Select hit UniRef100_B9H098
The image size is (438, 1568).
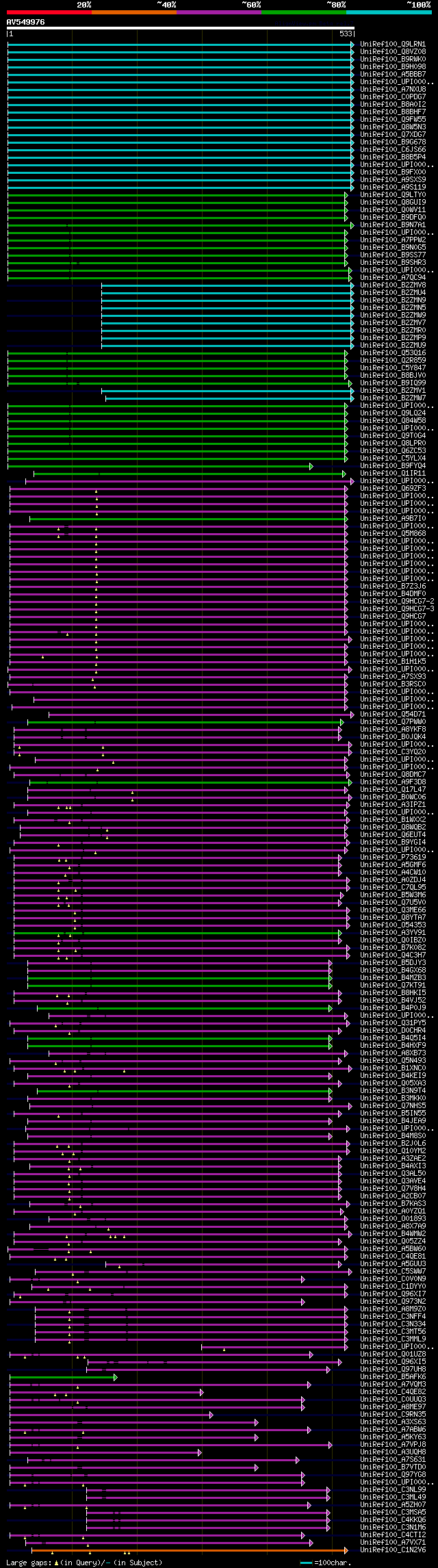pyautogui.click(x=393, y=67)
